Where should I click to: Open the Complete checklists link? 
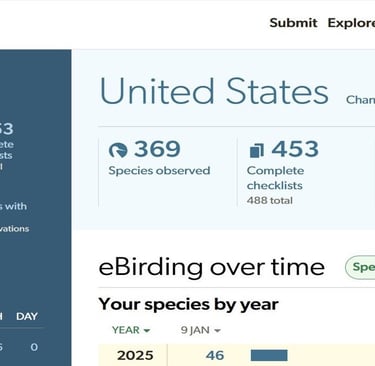coord(275,178)
